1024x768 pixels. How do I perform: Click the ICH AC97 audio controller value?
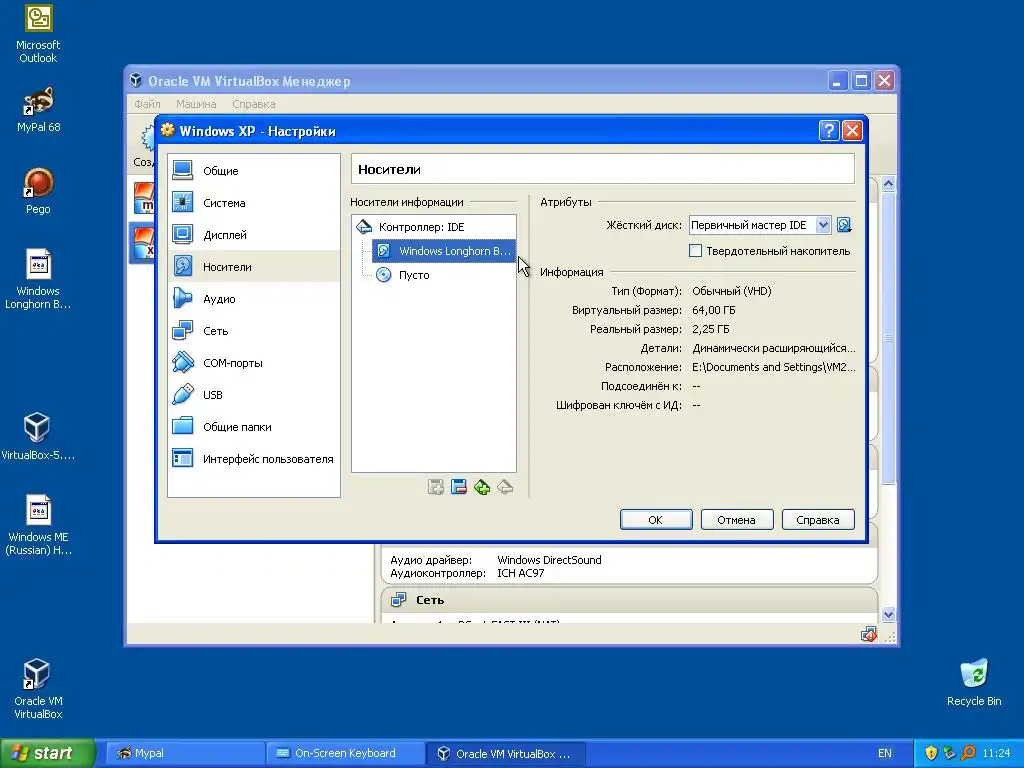(520, 573)
